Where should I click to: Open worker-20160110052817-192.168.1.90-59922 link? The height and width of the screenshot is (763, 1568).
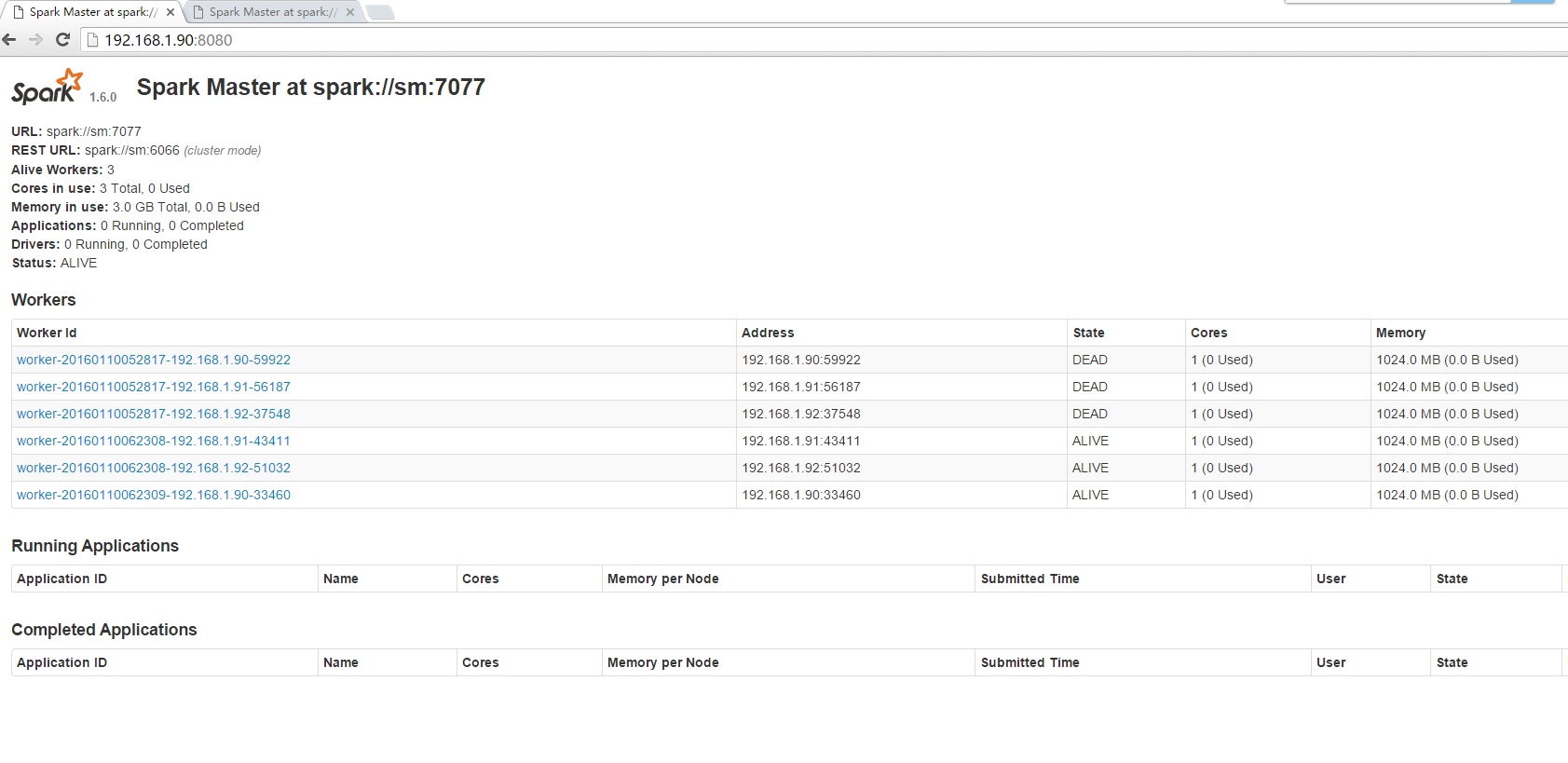pyautogui.click(x=154, y=360)
